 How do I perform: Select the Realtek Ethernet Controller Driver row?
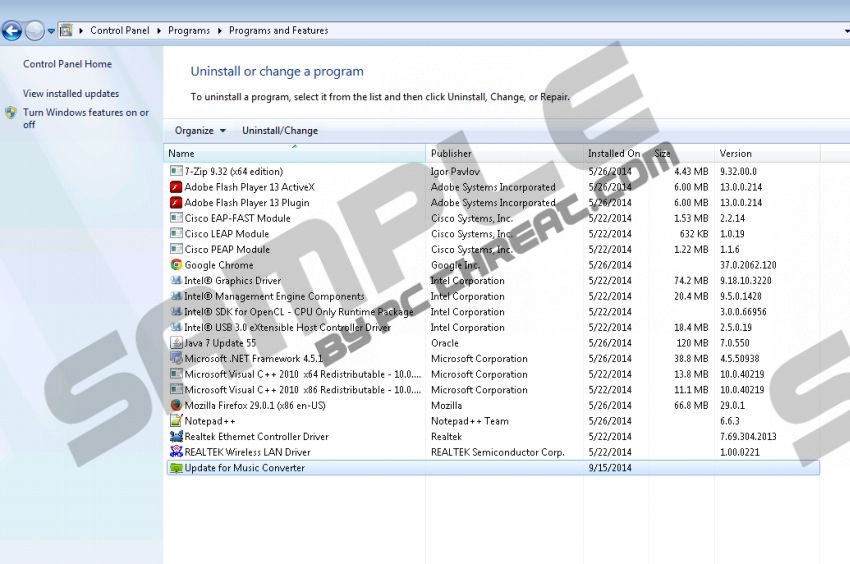tap(256, 437)
